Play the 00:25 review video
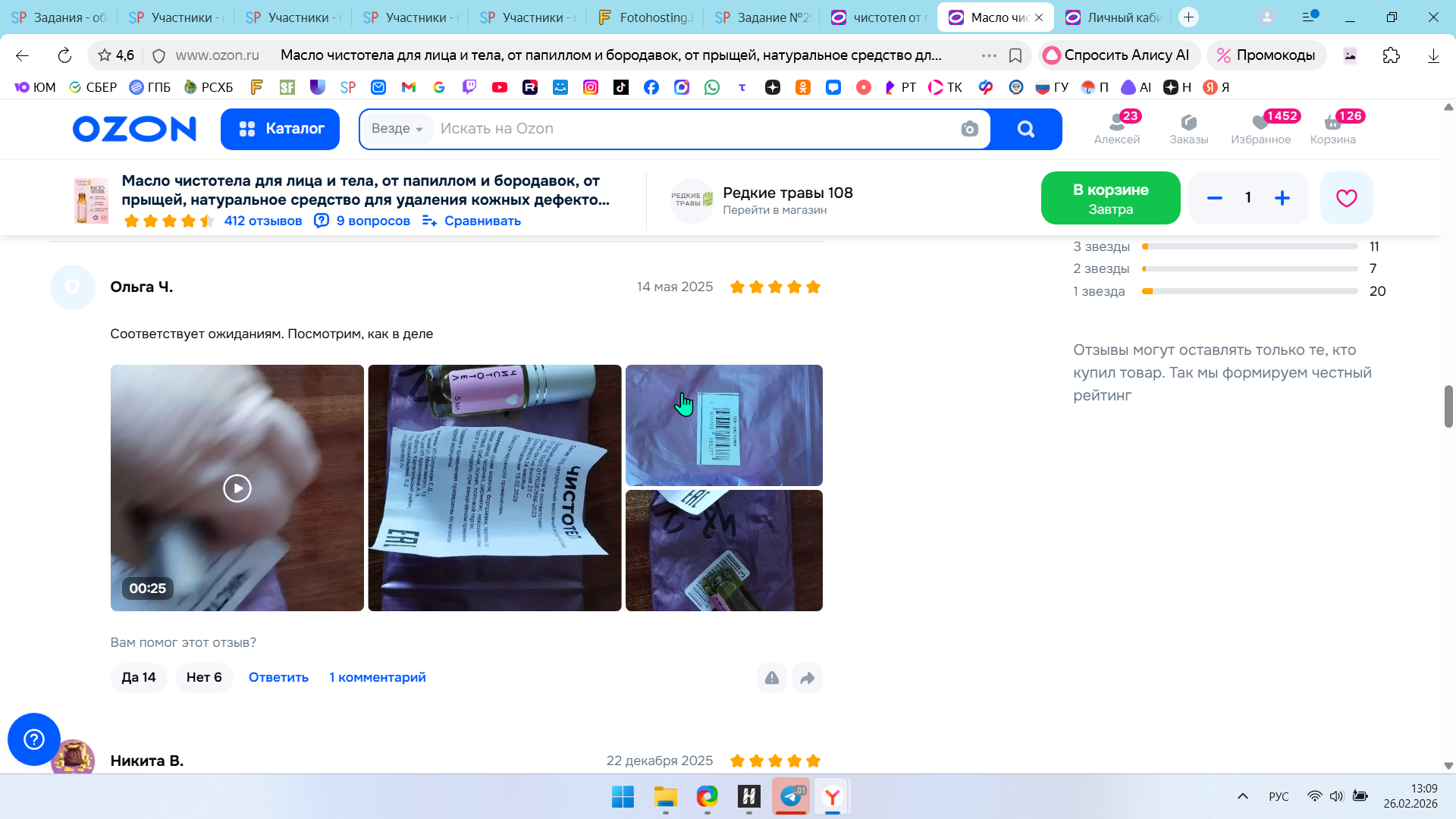The height and width of the screenshot is (819, 1456). pyautogui.click(x=237, y=488)
